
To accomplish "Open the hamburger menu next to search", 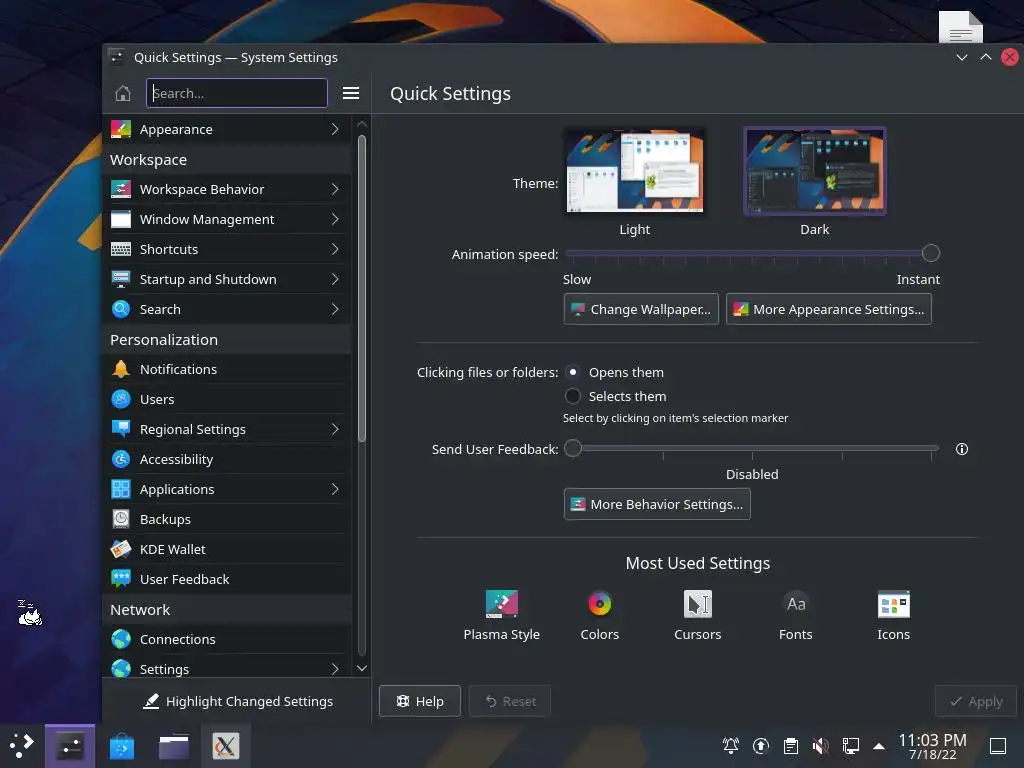I will (x=351, y=93).
